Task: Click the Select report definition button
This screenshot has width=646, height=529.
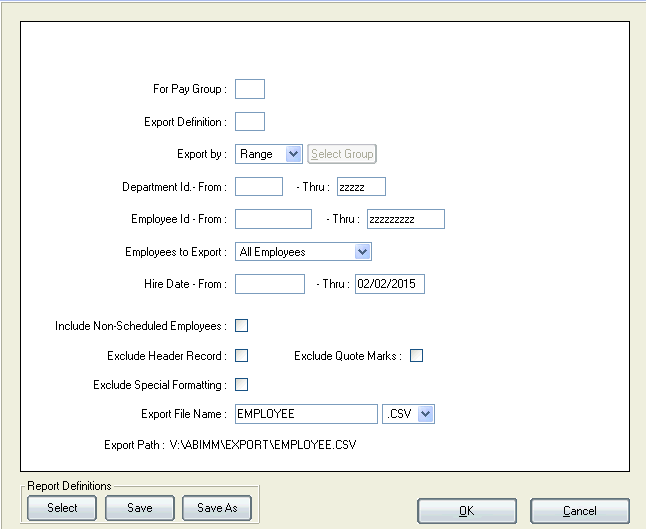Action: tap(62, 508)
